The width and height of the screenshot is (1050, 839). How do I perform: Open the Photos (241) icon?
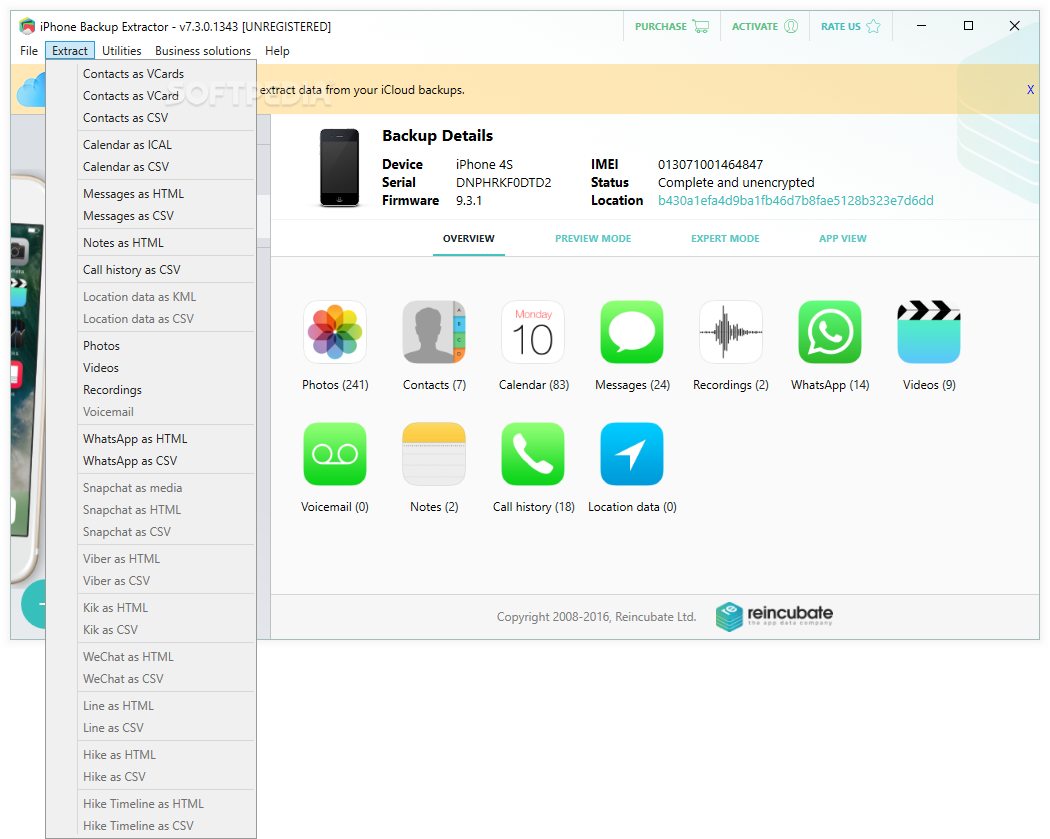click(335, 332)
